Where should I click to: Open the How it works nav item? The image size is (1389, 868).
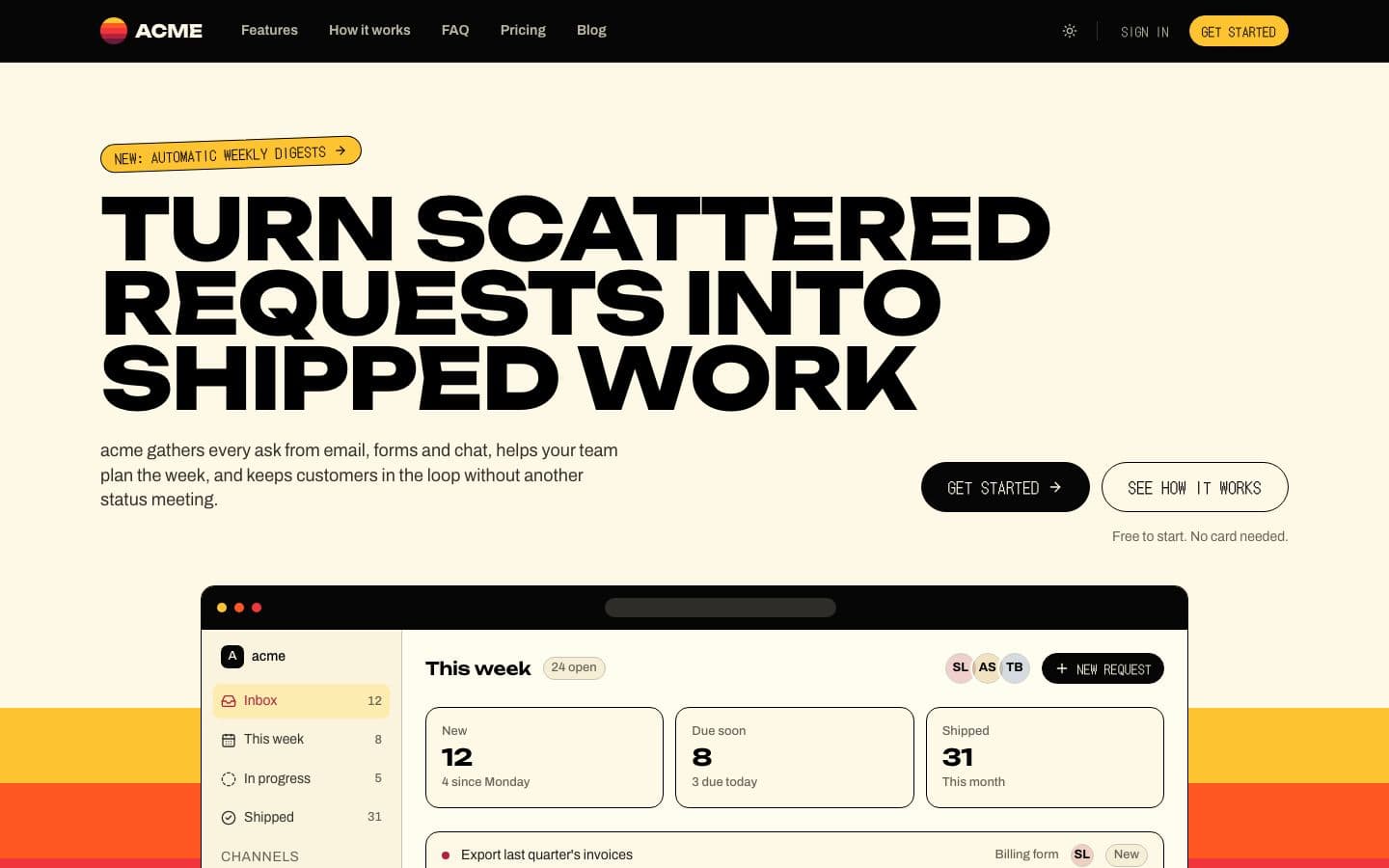click(369, 30)
